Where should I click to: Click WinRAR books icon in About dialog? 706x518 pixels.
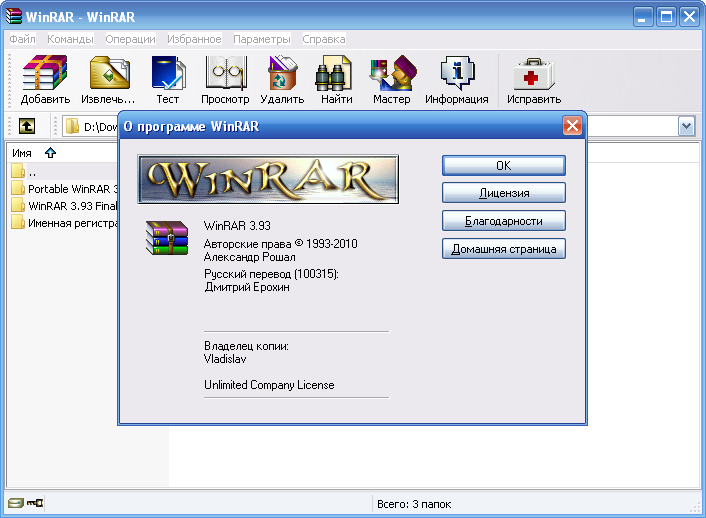(167, 238)
